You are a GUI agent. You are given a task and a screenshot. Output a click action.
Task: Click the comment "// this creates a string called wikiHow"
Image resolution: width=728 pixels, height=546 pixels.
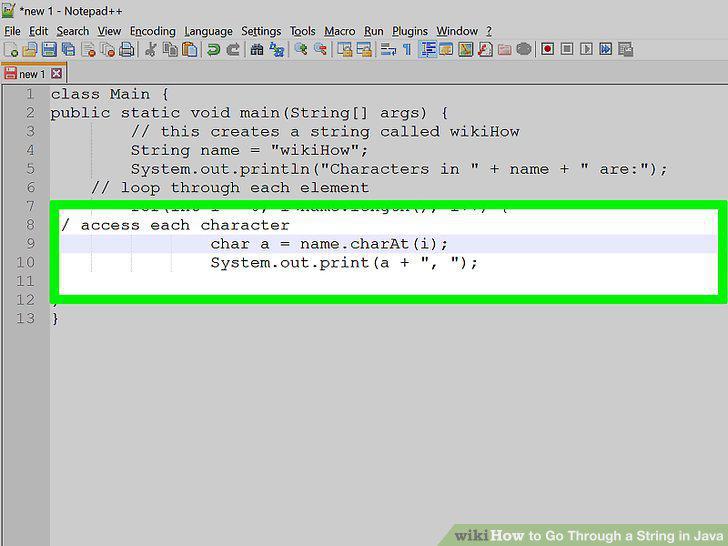(x=325, y=131)
